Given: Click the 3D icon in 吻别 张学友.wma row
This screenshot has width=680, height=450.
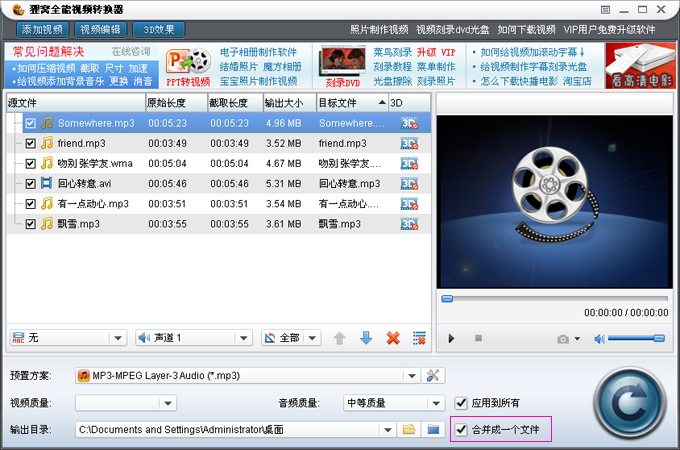Looking at the screenshot, I should 409,163.
